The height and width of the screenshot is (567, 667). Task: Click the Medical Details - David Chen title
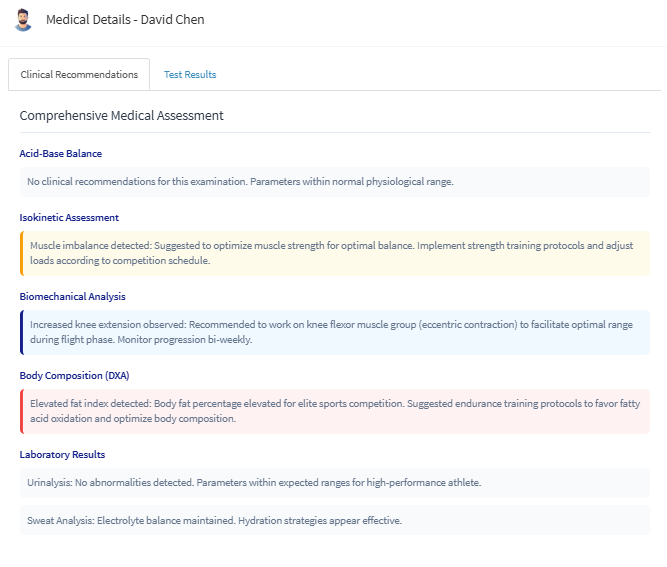tap(125, 20)
